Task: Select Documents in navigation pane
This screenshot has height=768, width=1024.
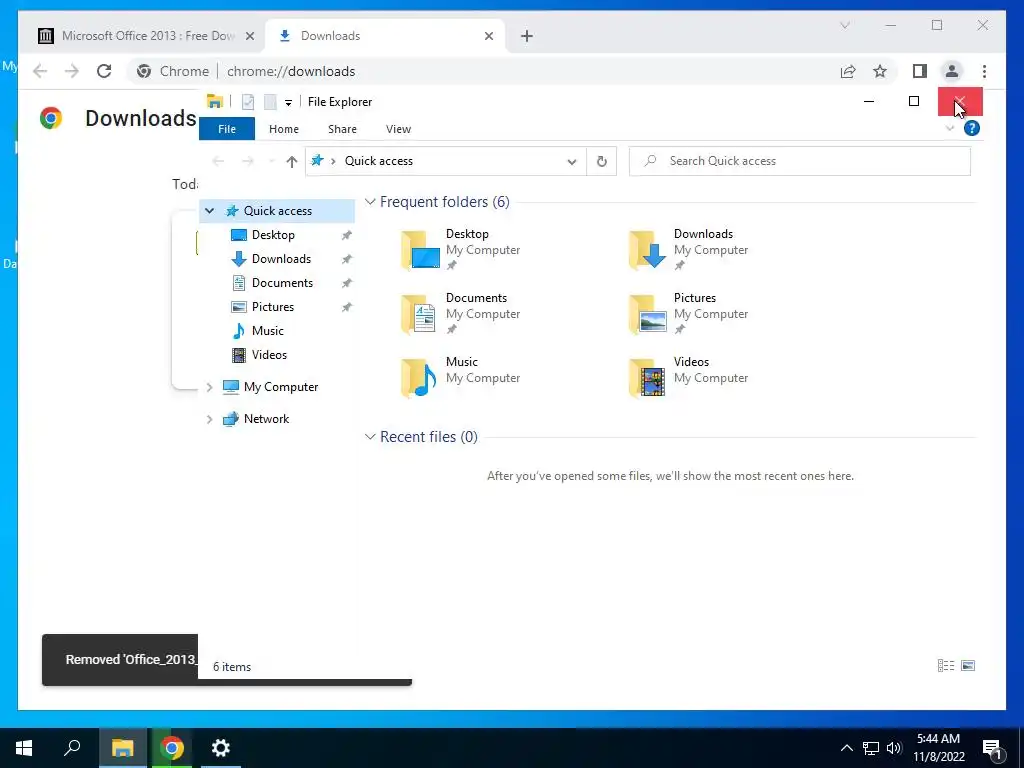Action: coord(282,283)
